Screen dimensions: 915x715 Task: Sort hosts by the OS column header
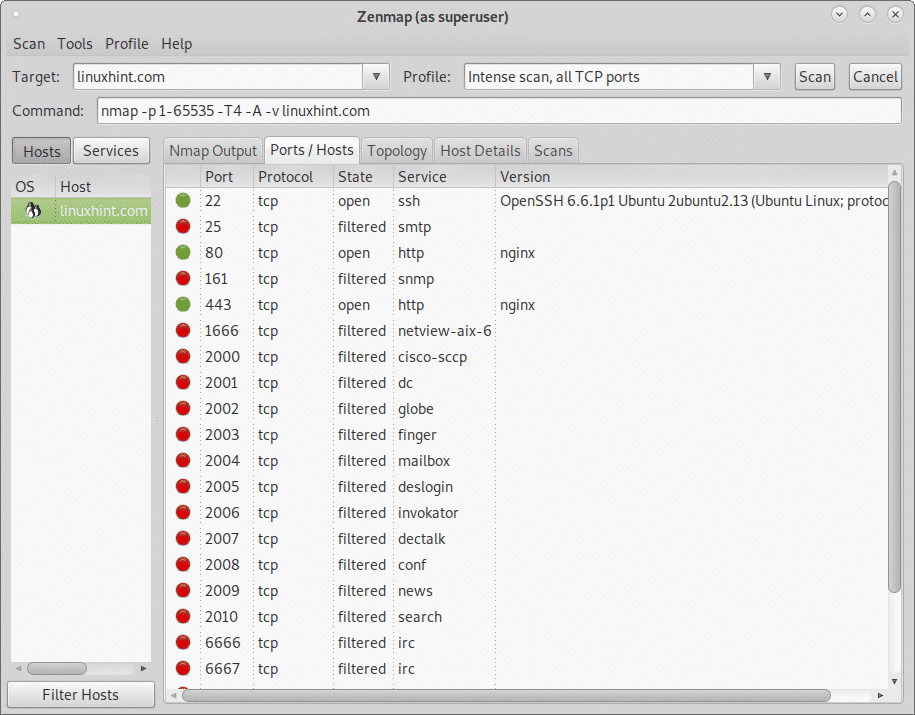[x=33, y=187]
